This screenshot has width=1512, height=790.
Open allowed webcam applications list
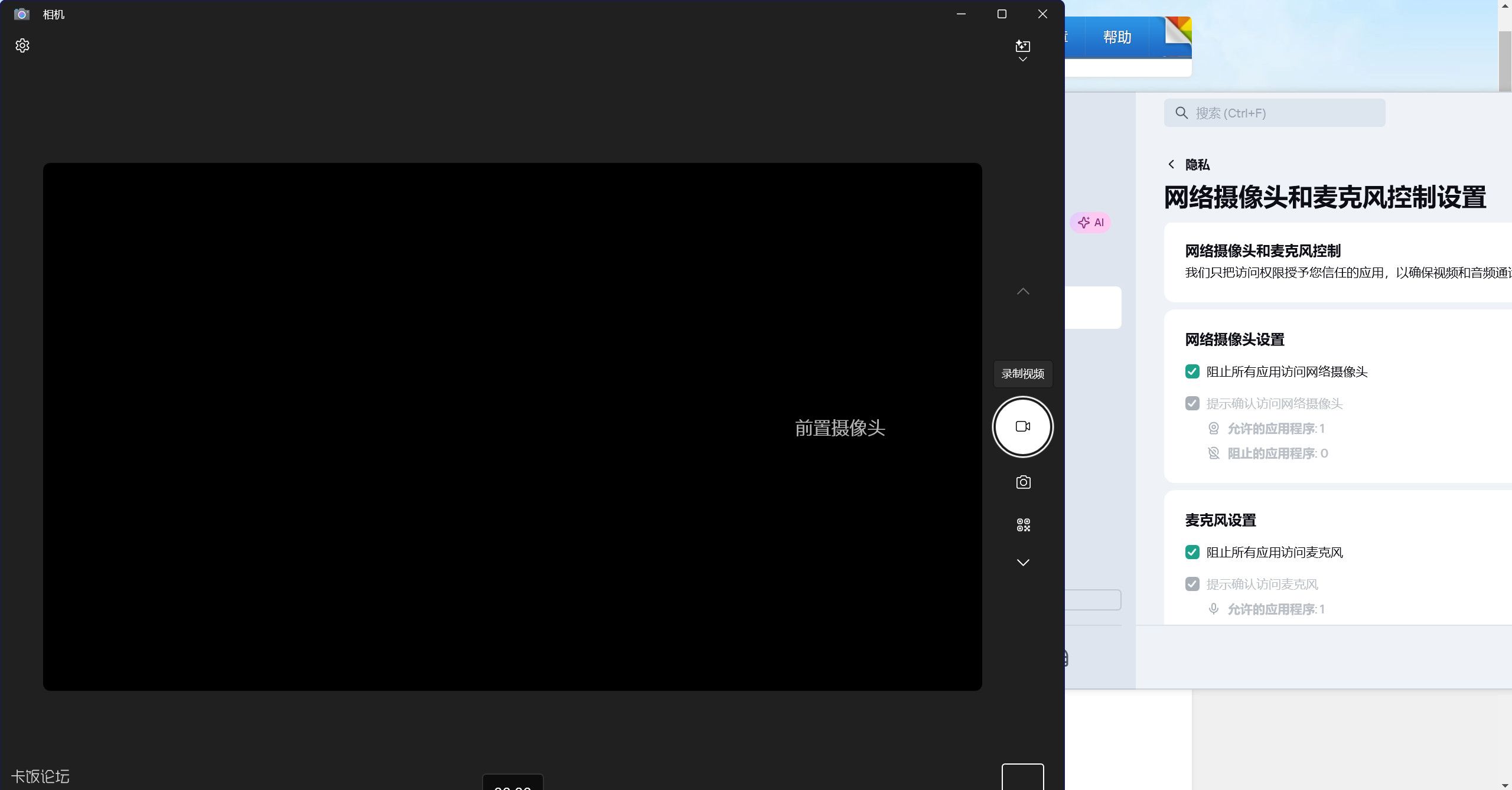coord(1276,429)
